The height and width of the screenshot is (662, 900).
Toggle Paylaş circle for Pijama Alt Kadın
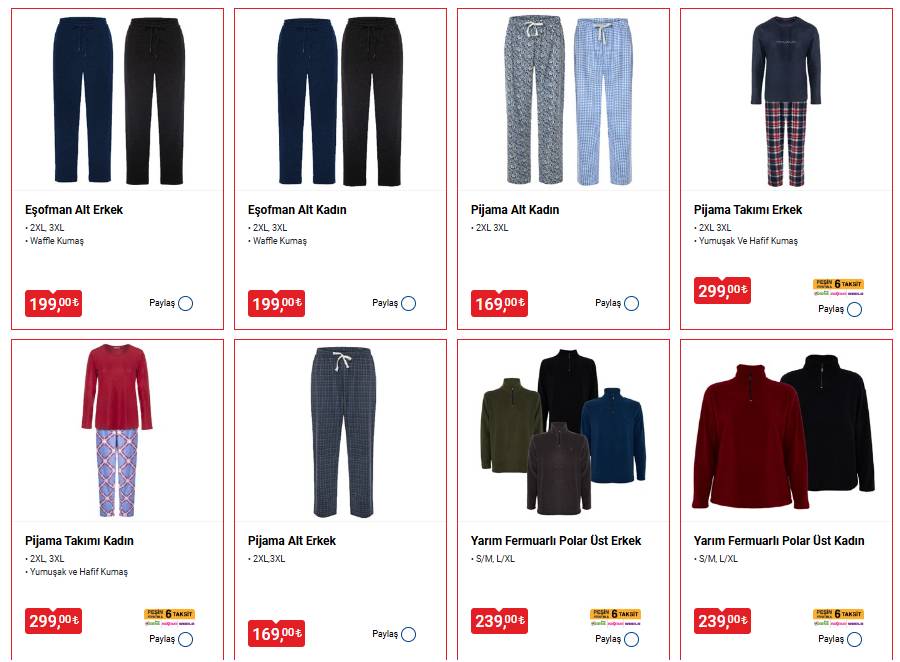631,303
